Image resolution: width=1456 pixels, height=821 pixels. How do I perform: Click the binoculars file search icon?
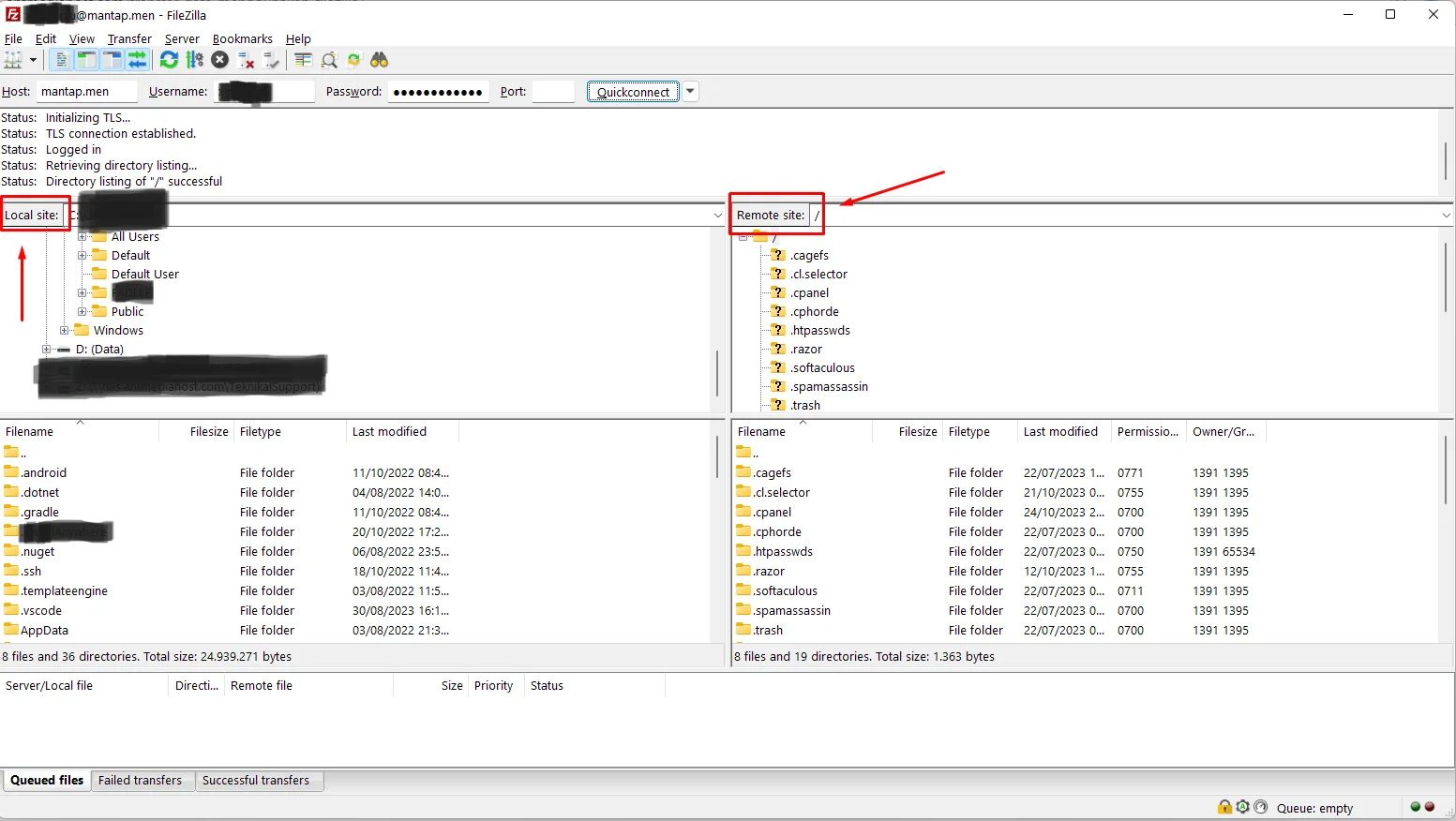(x=379, y=60)
